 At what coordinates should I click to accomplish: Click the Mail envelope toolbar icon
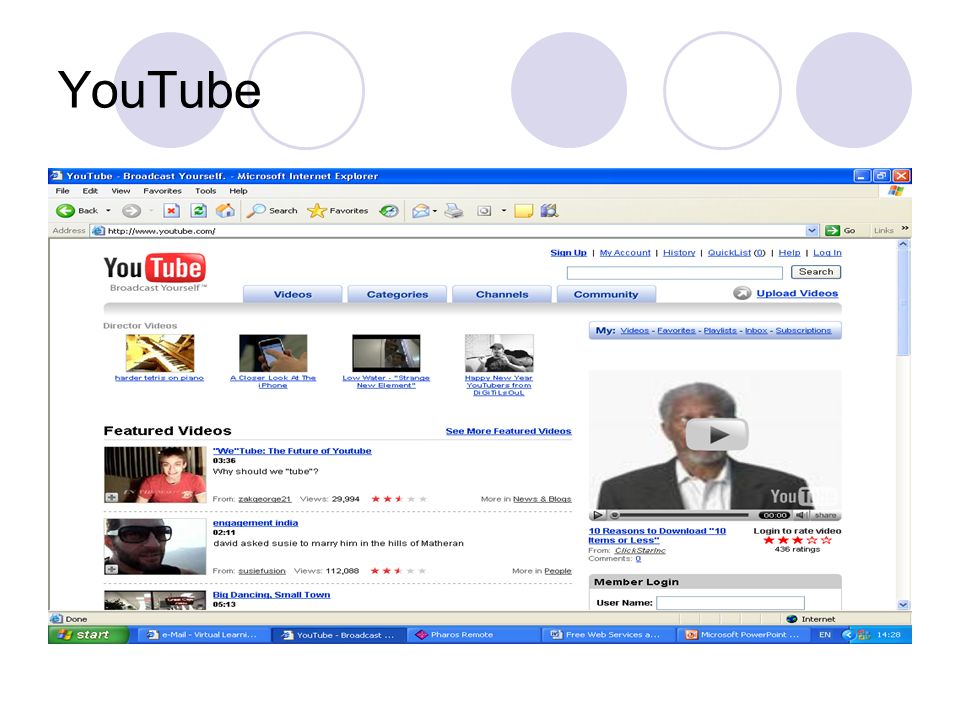421,211
